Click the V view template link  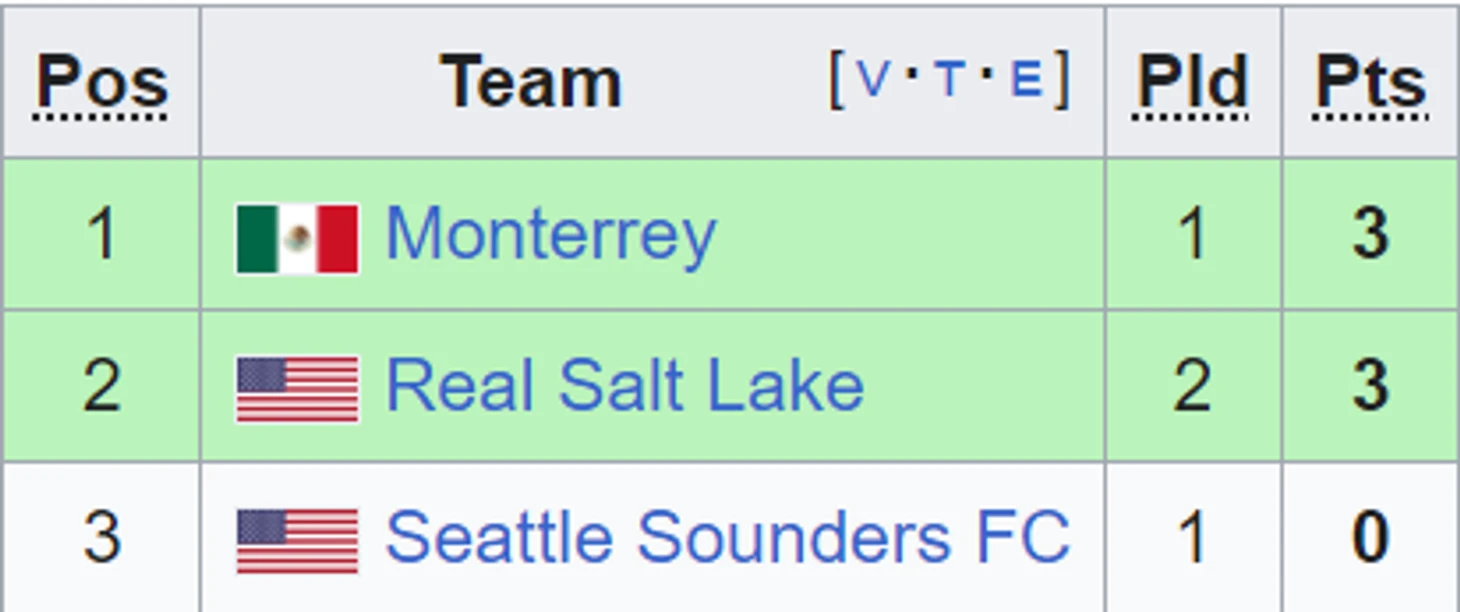click(x=872, y=78)
